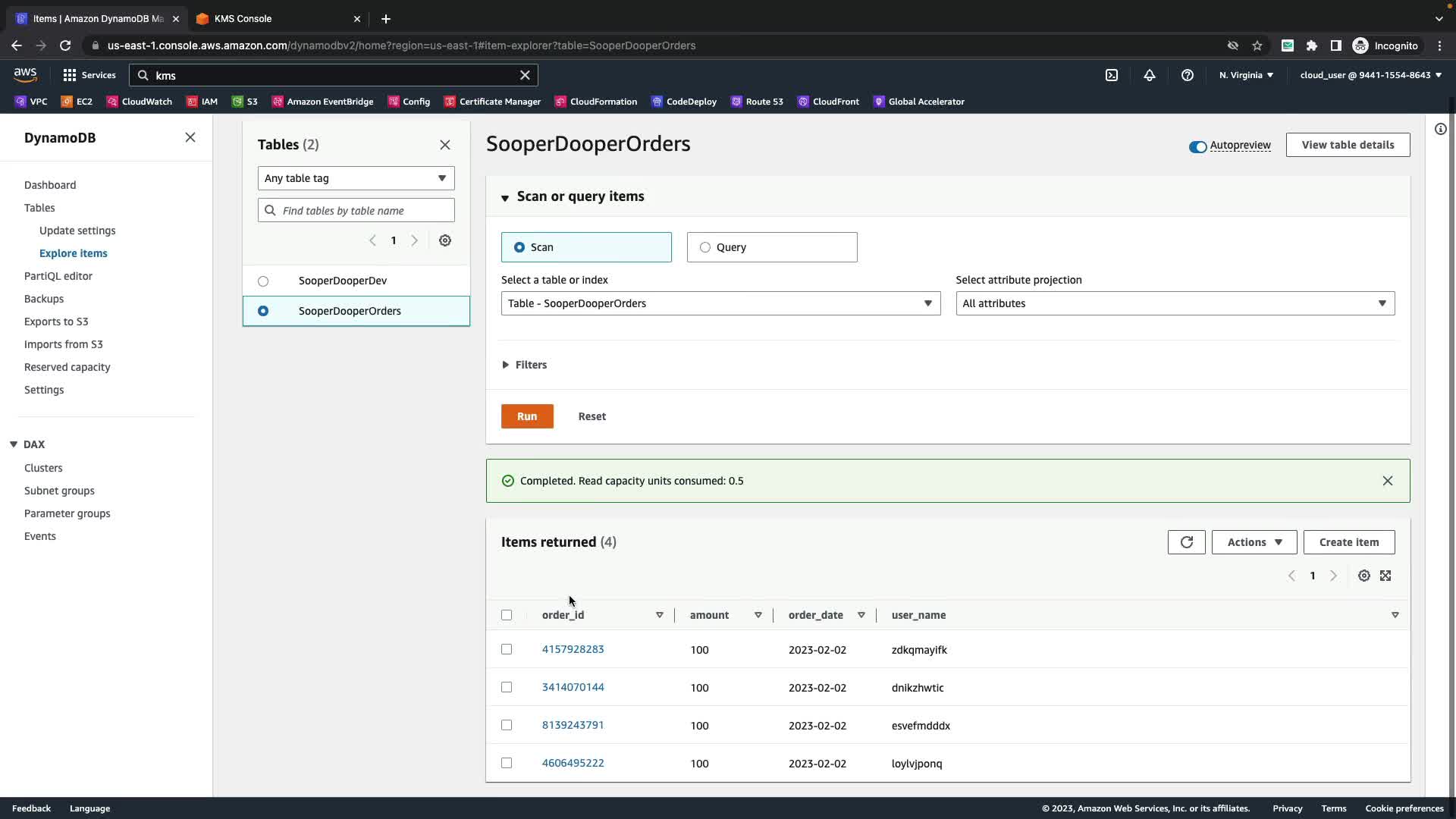Click the orange Run button

pyautogui.click(x=527, y=416)
